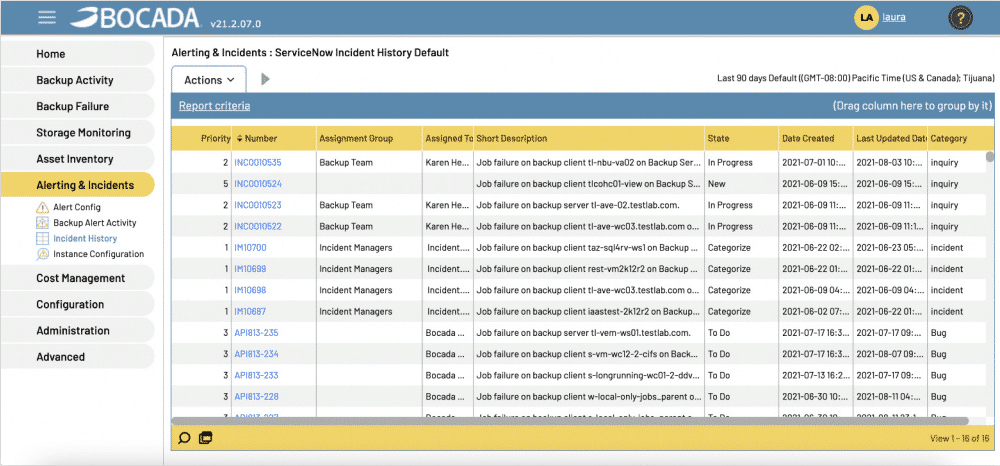Open Asset Inventory section
This screenshot has width=1000, height=466.
pyautogui.click(x=77, y=159)
